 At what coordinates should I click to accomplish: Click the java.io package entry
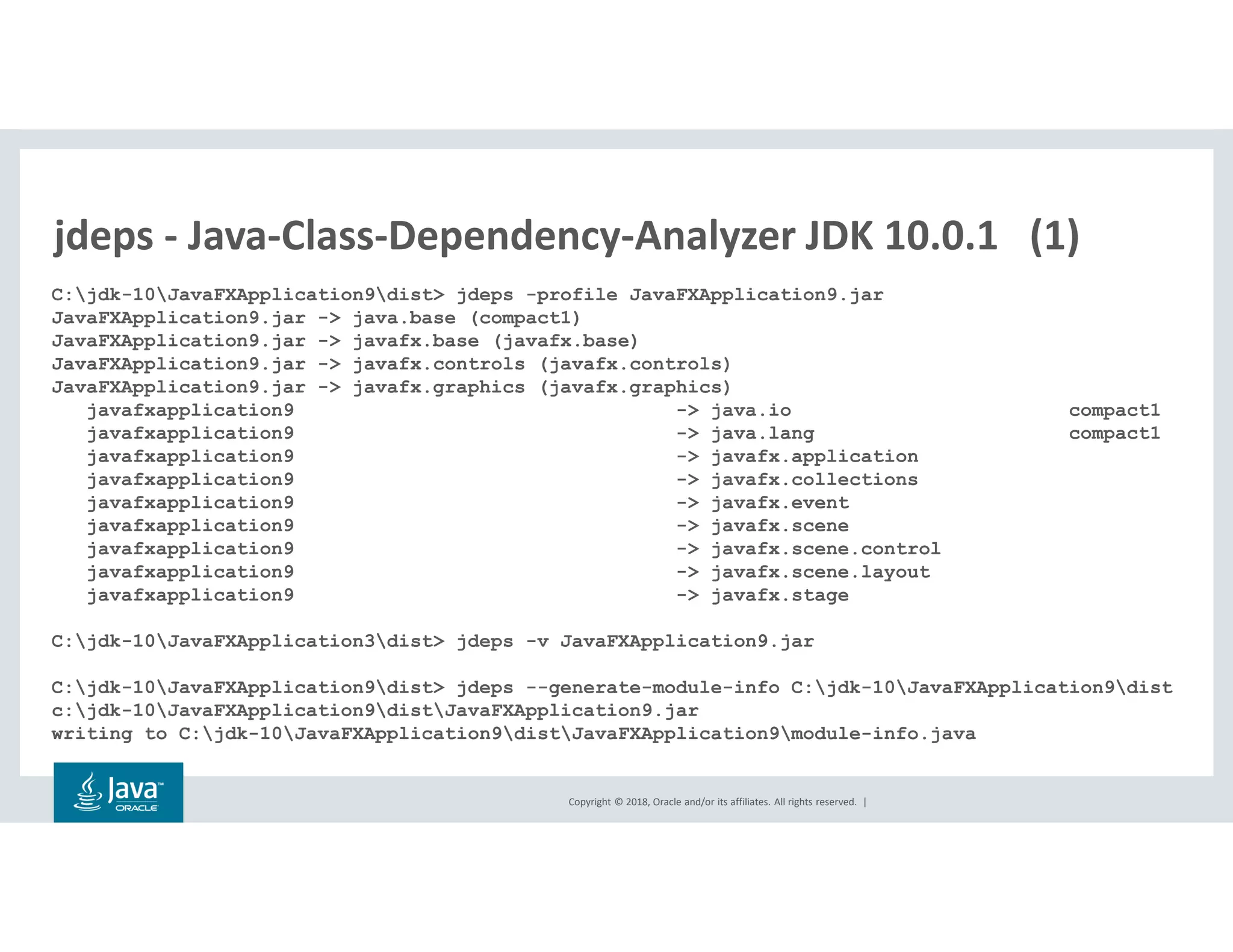(751, 410)
